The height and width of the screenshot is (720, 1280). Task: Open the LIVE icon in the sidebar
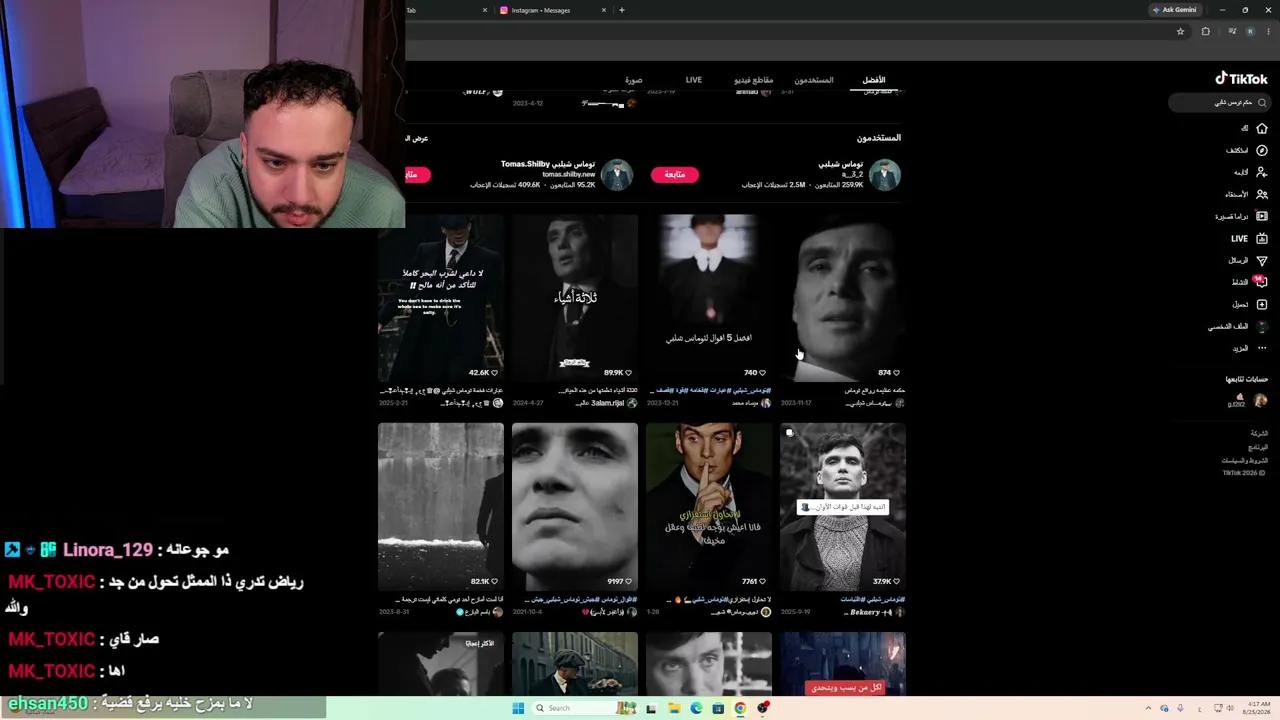1261,239
